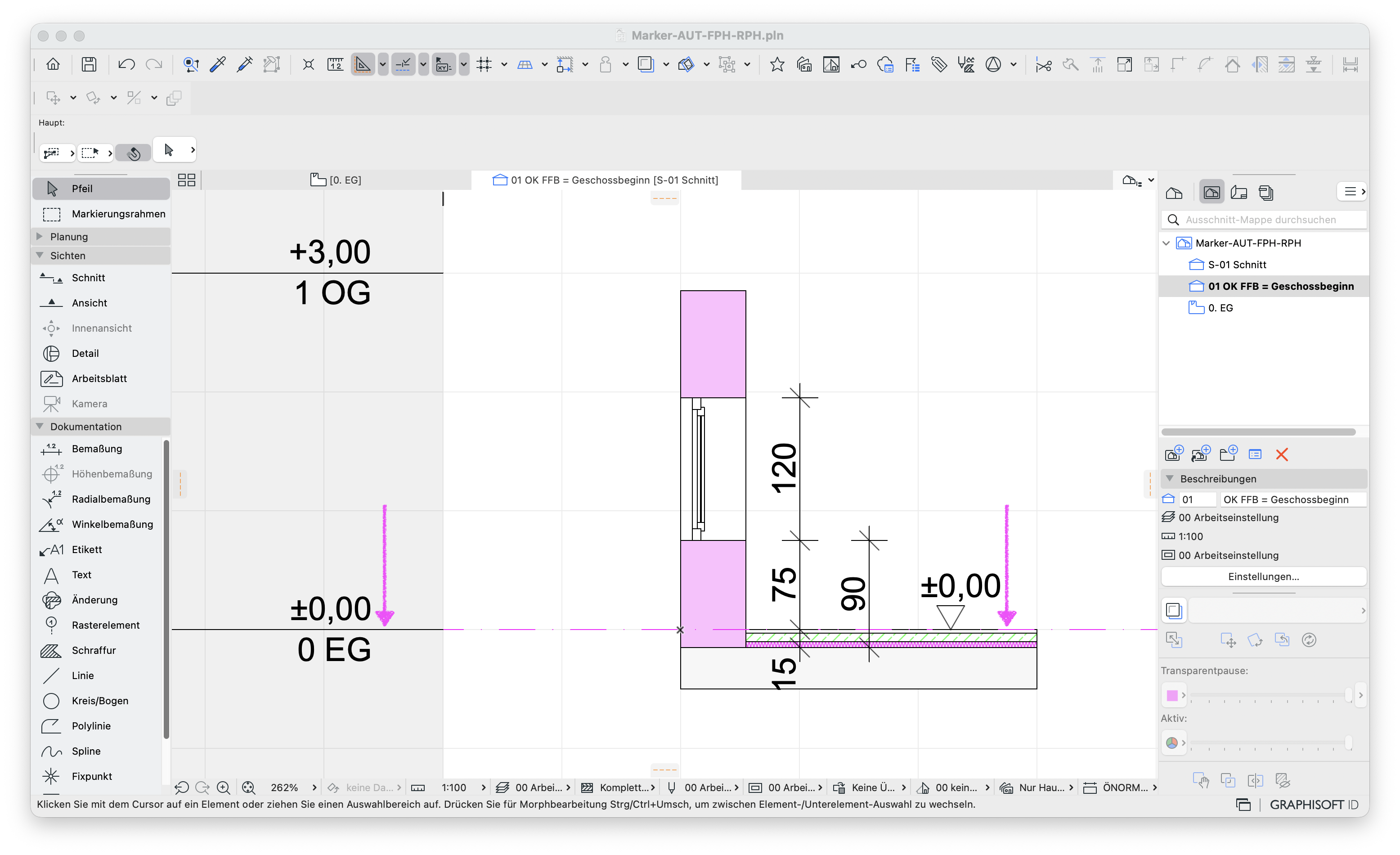Screen dimensions: 1400x855
Task: Click the Ausschnitt-Mappe durchsuchen search field
Action: (x=1264, y=220)
